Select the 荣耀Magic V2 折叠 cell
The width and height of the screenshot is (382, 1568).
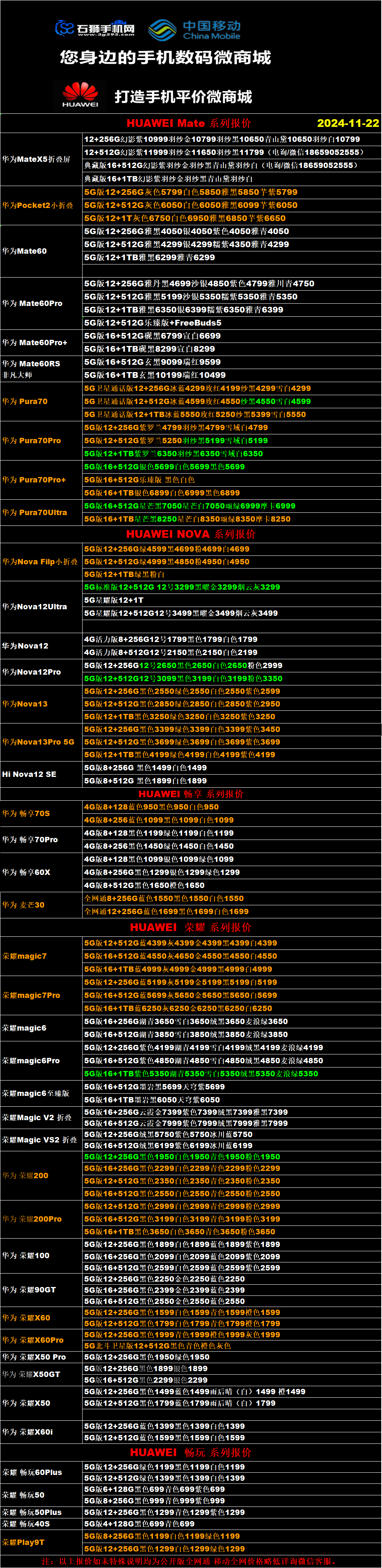pyautogui.click(x=41, y=1117)
